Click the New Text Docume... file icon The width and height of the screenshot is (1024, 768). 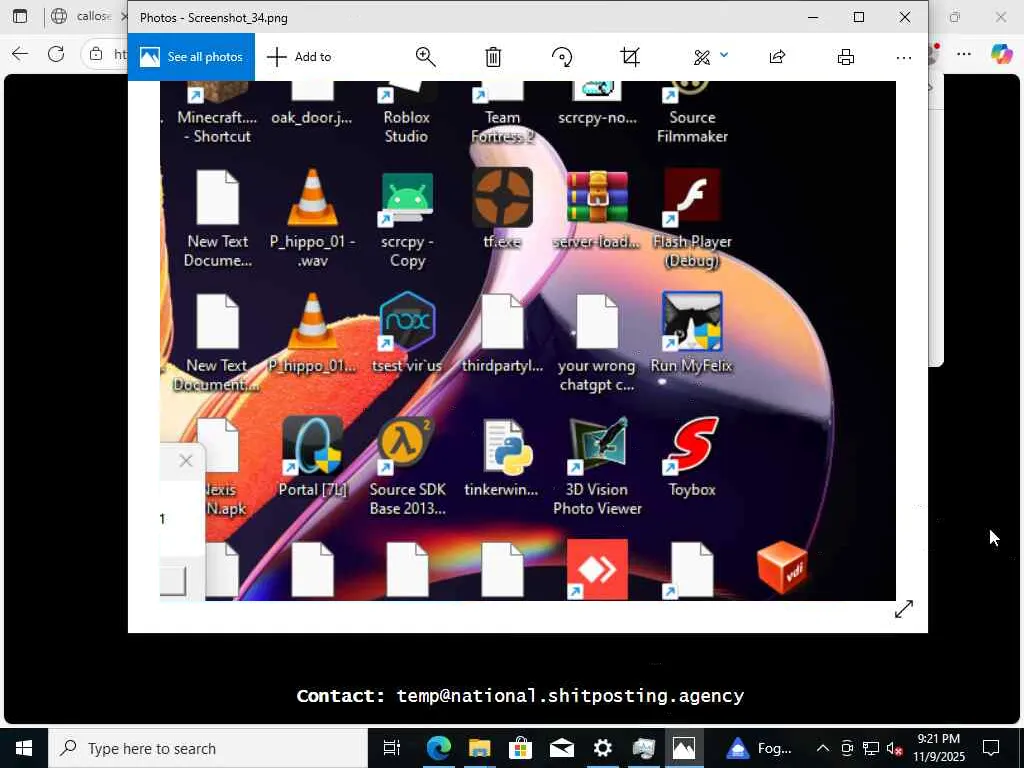tap(217, 197)
